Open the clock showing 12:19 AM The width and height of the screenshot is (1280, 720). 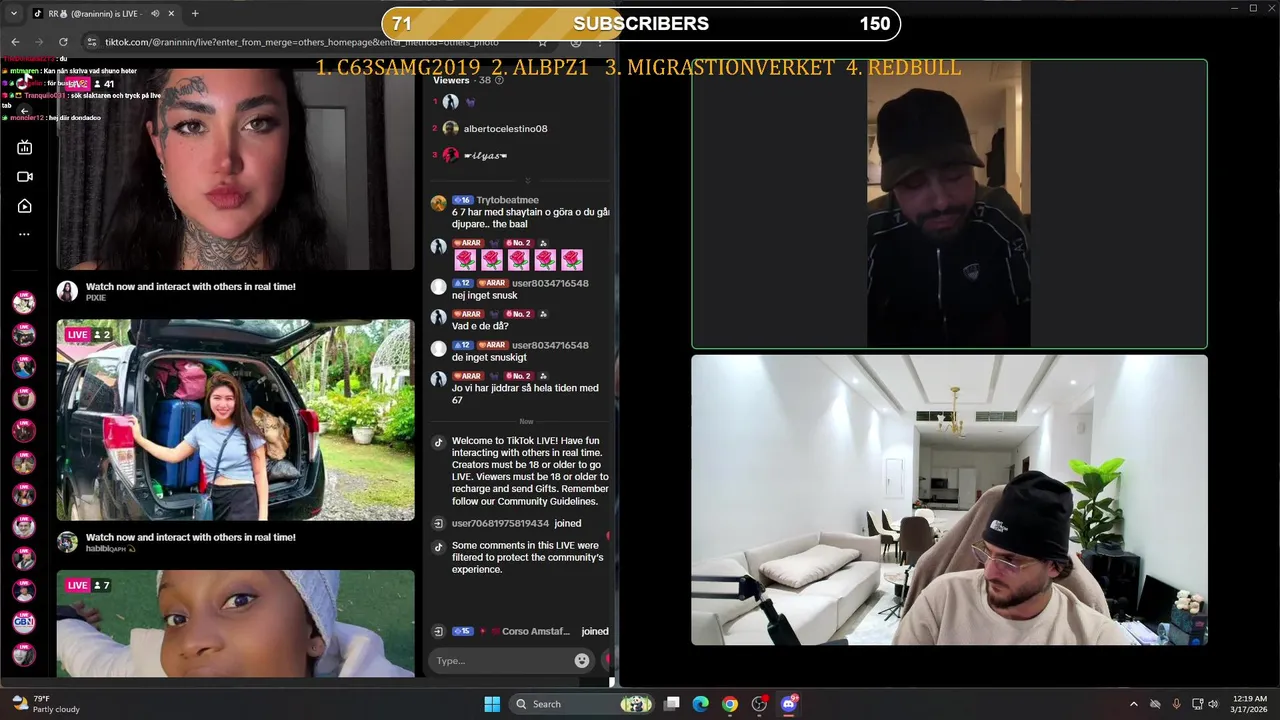coord(1250,704)
